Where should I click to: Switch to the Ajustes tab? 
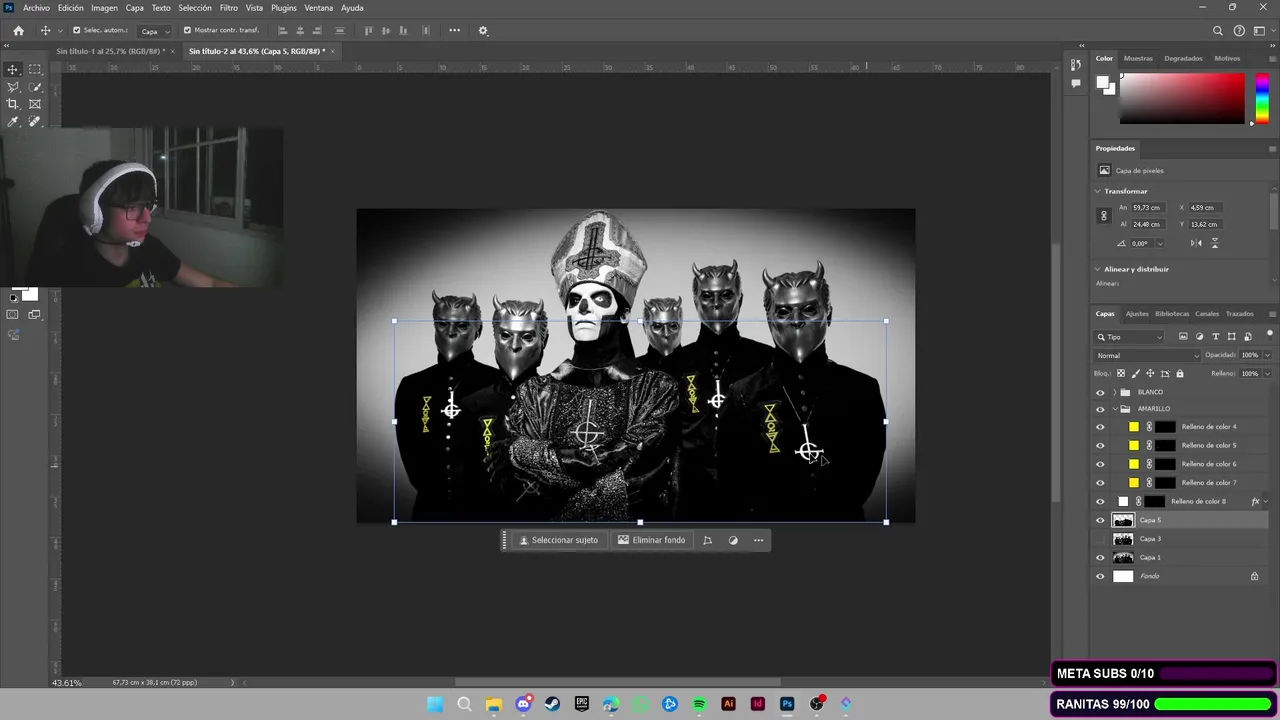1137,314
